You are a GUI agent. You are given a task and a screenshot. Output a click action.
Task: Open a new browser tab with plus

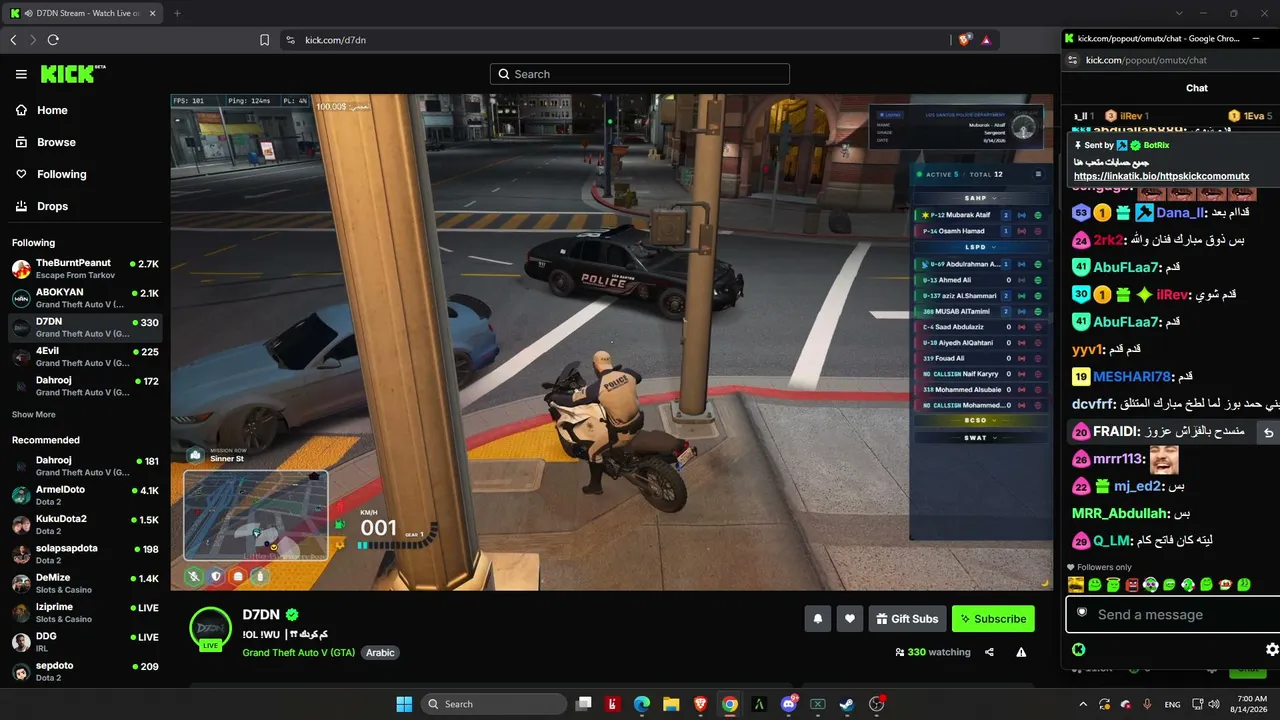point(177,13)
